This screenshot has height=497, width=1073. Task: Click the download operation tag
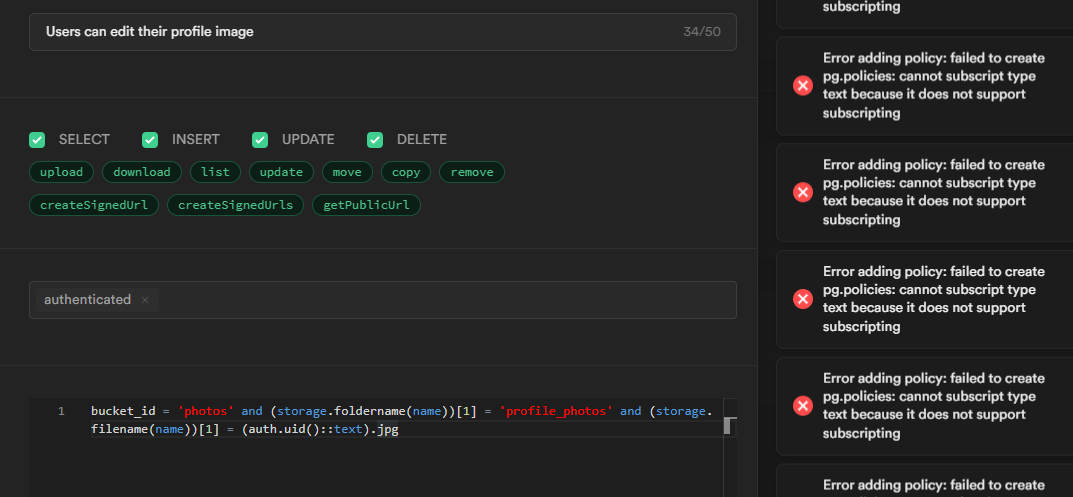(142, 172)
